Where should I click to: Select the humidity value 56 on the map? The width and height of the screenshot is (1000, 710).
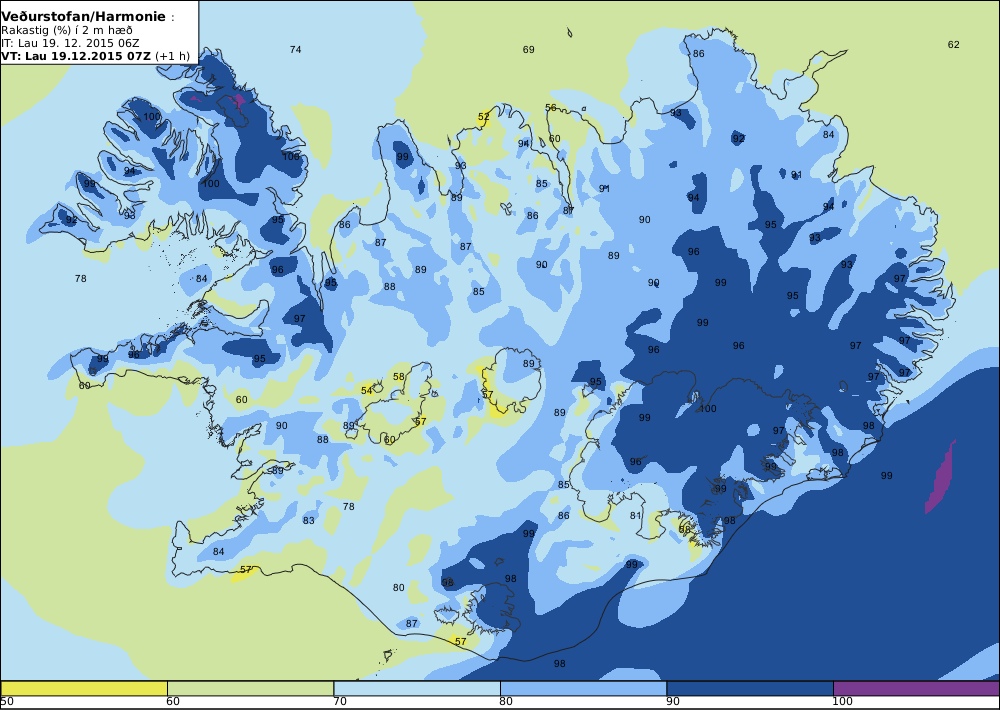point(551,108)
